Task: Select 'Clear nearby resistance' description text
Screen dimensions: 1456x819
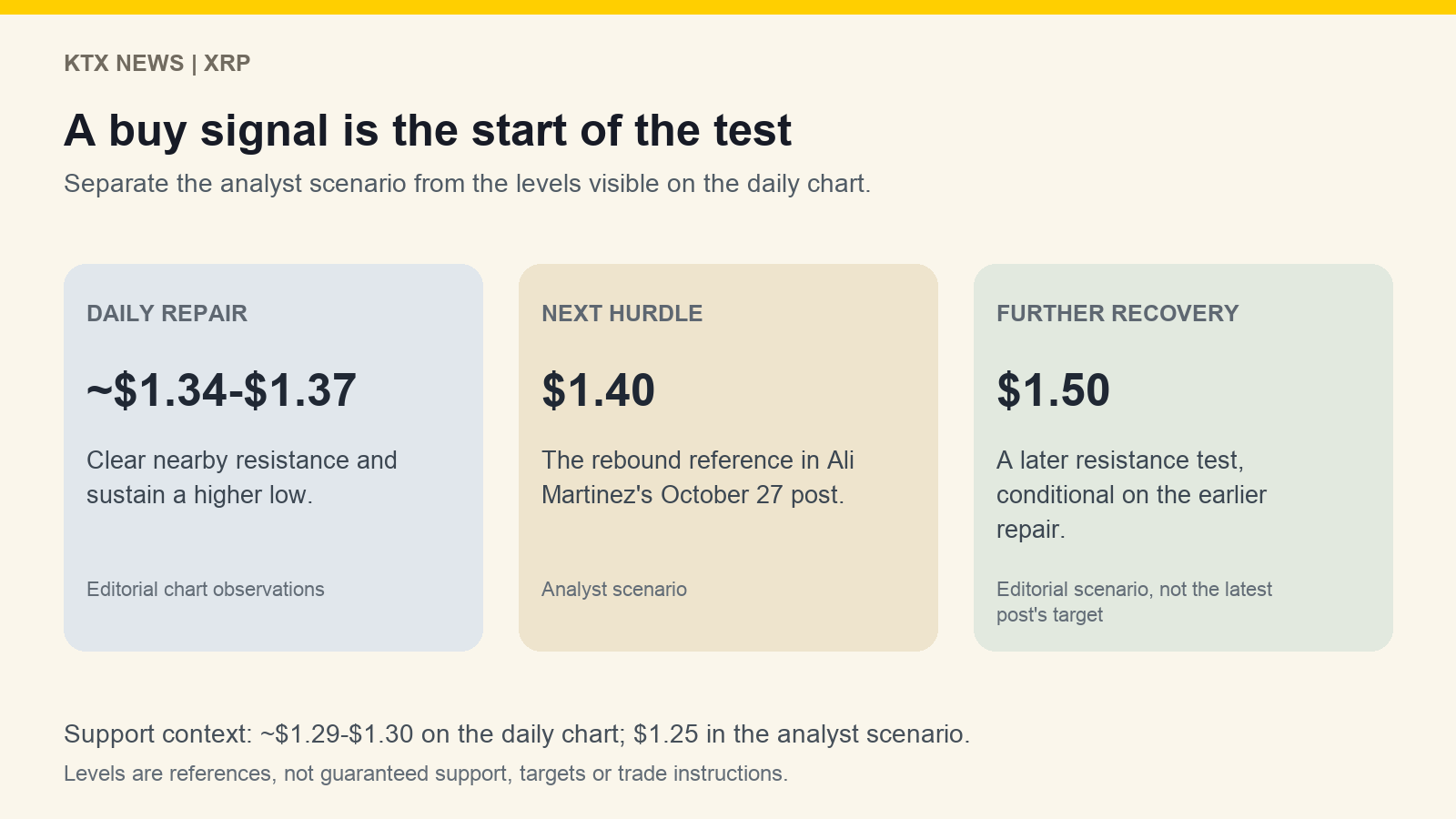Action: tap(242, 478)
